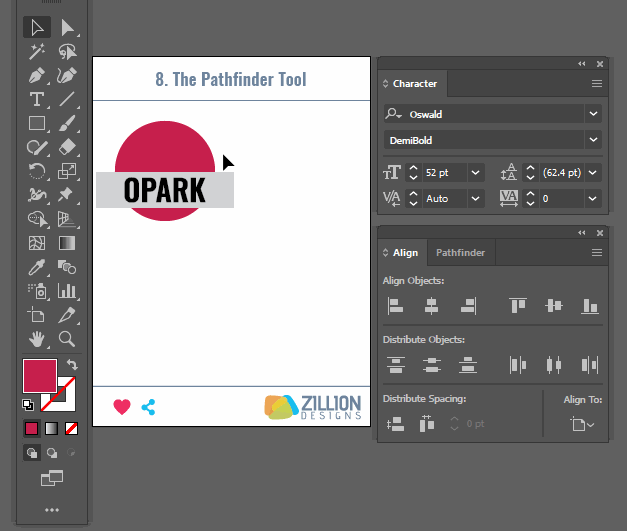Select the Magic Wand tool
The width and height of the screenshot is (627, 531).
pyautogui.click(x=37, y=52)
